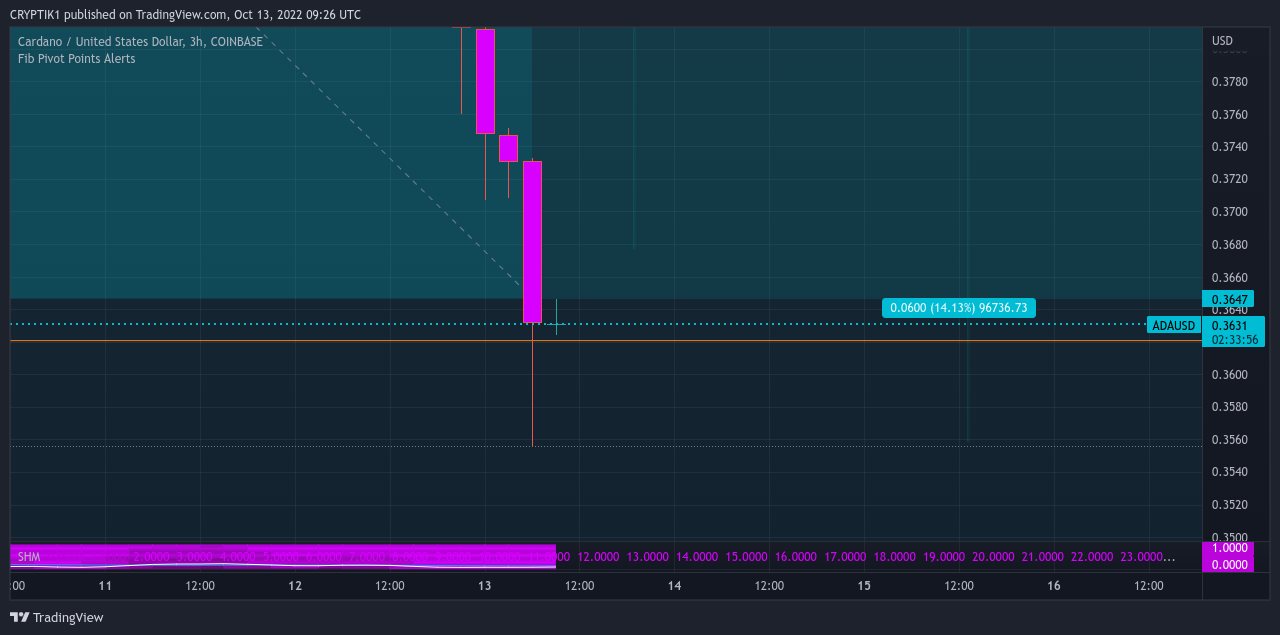Viewport: 1280px width, 635px height.
Task: Click the day 14 label on the time axis
Action: coord(674,586)
